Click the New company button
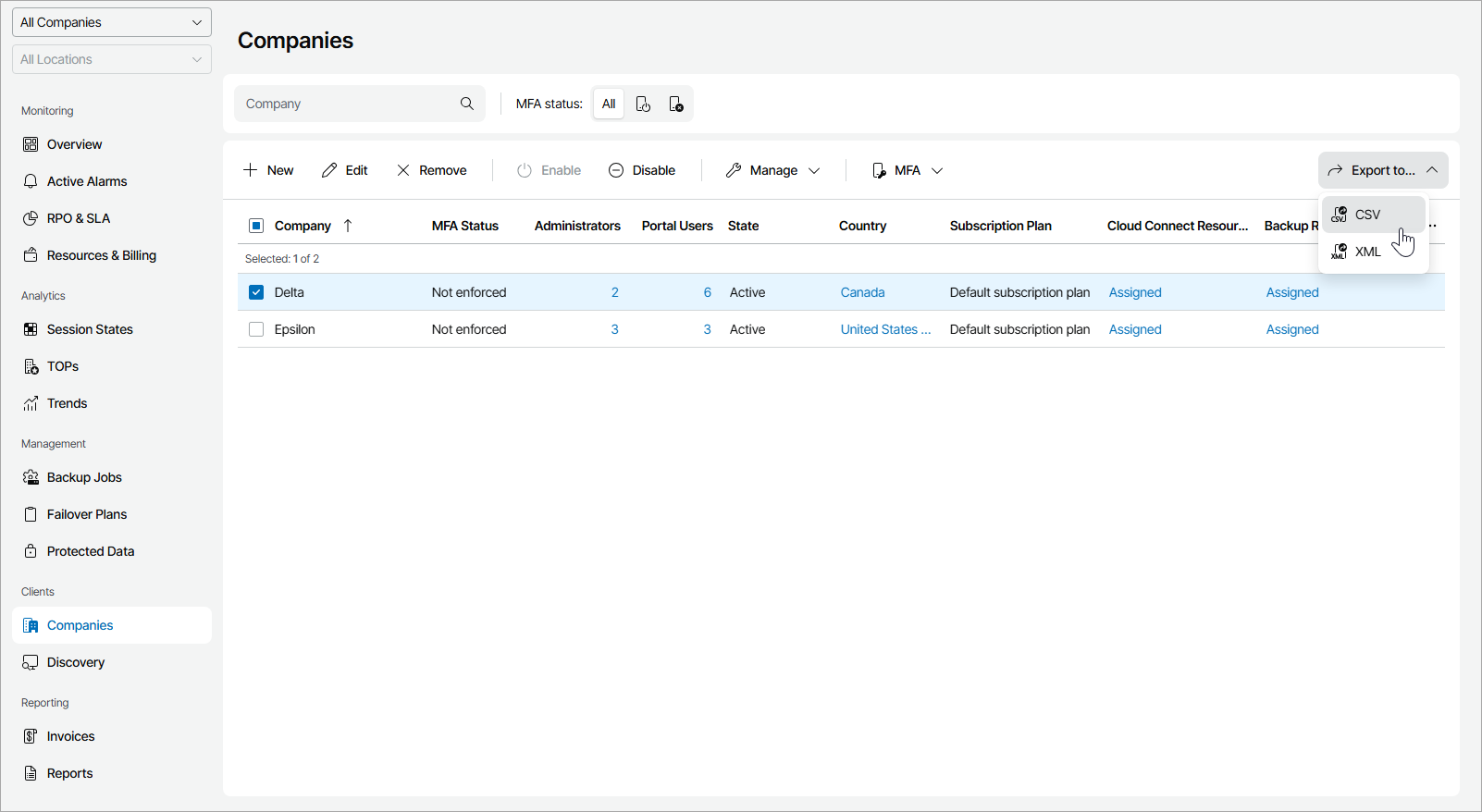The width and height of the screenshot is (1482, 812). pyautogui.click(x=269, y=170)
